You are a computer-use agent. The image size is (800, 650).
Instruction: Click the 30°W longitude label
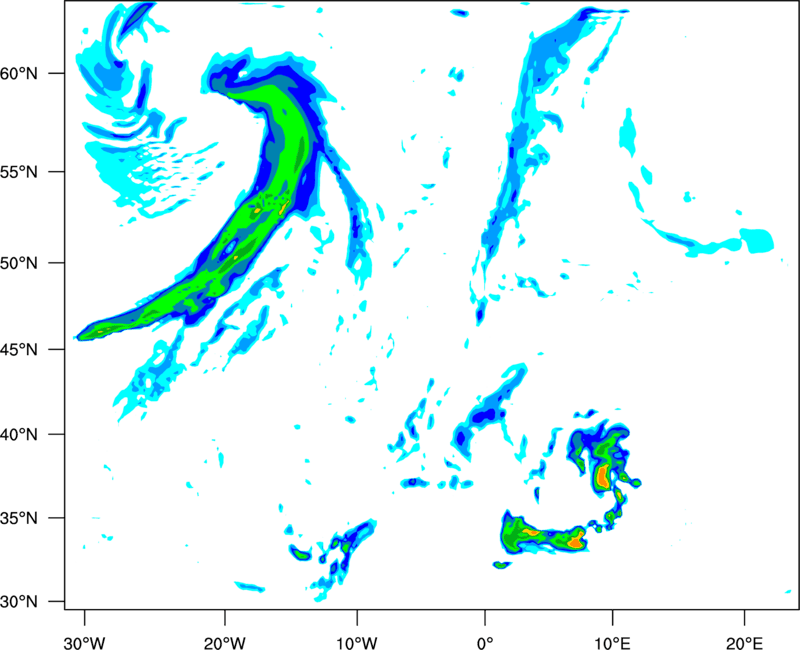pyautogui.click(x=85, y=643)
